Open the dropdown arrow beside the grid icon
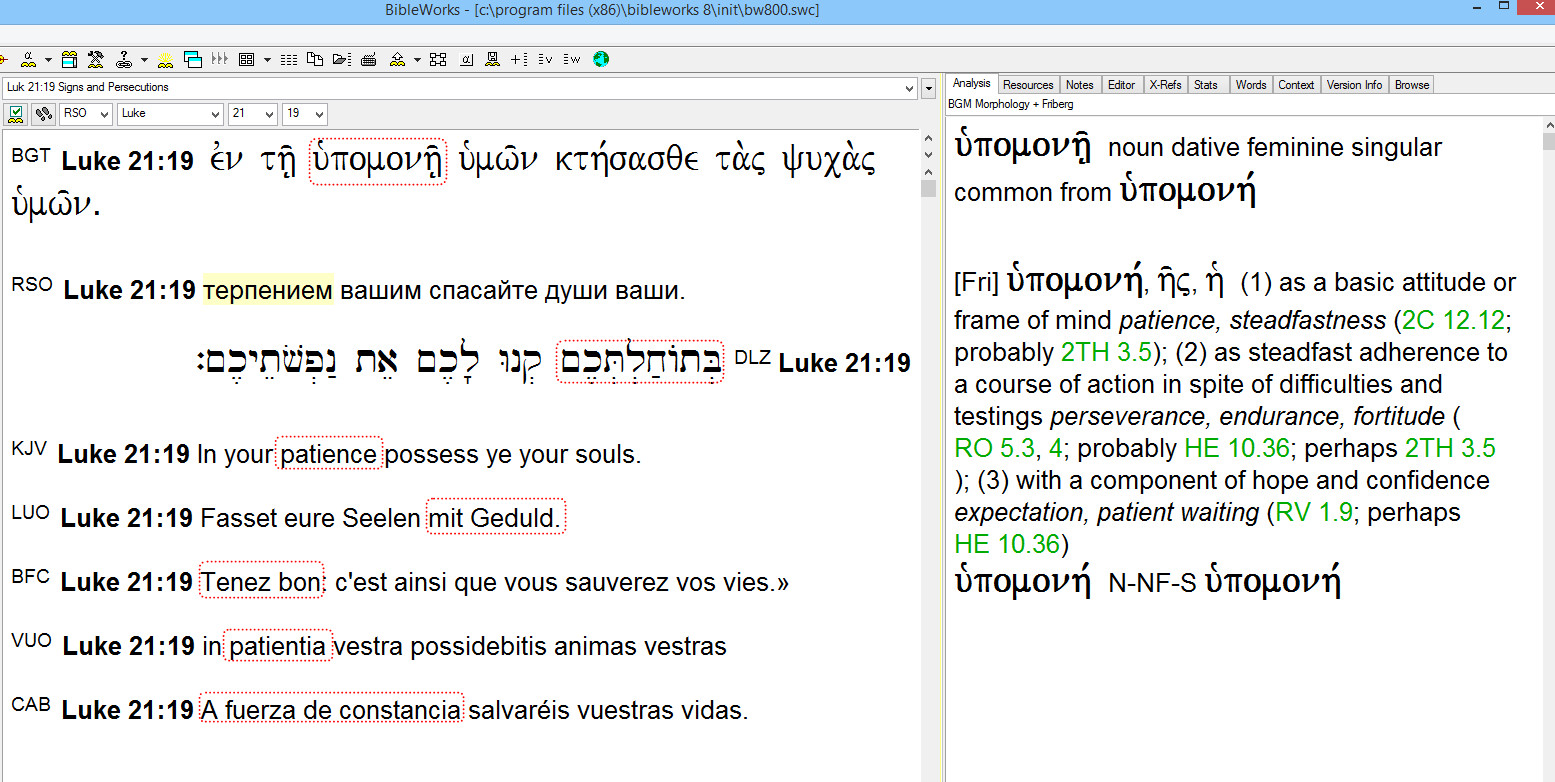 tap(267, 60)
